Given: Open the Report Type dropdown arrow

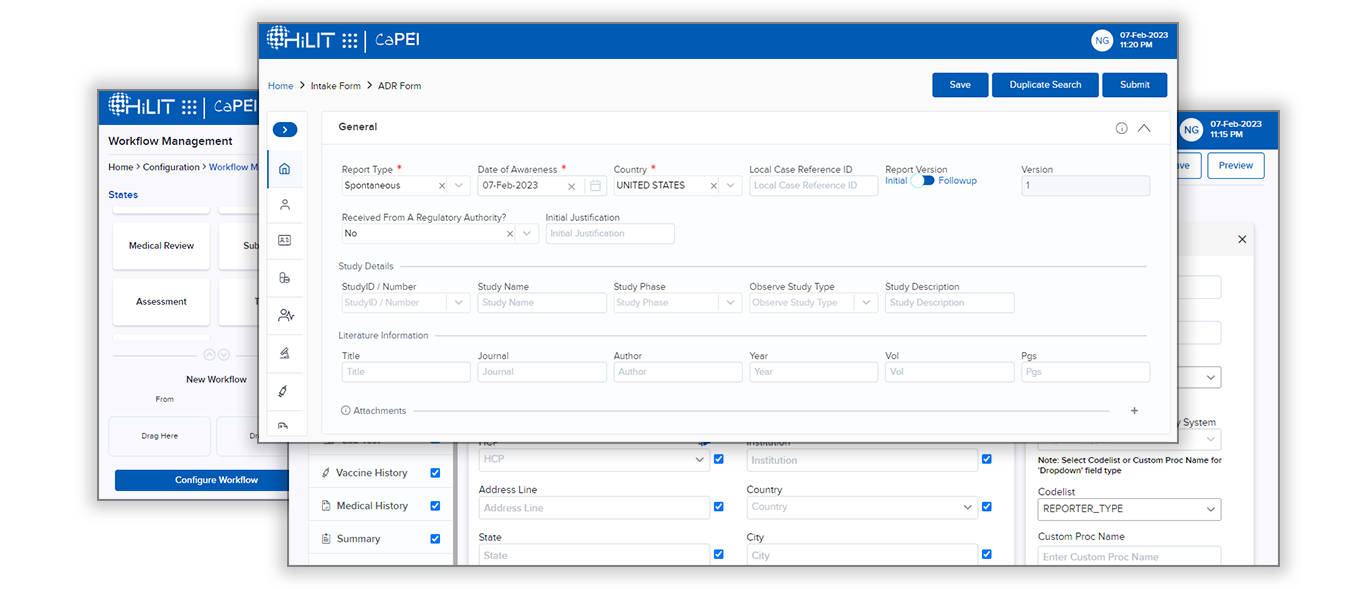Looking at the screenshot, I should tap(459, 186).
